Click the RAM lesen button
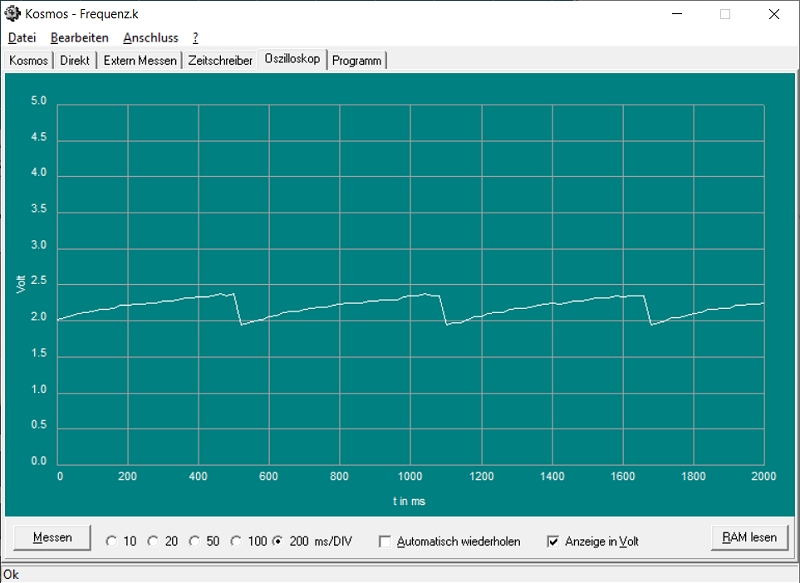Image resolution: width=800 pixels, height=583 pixels. pos(749,538)
